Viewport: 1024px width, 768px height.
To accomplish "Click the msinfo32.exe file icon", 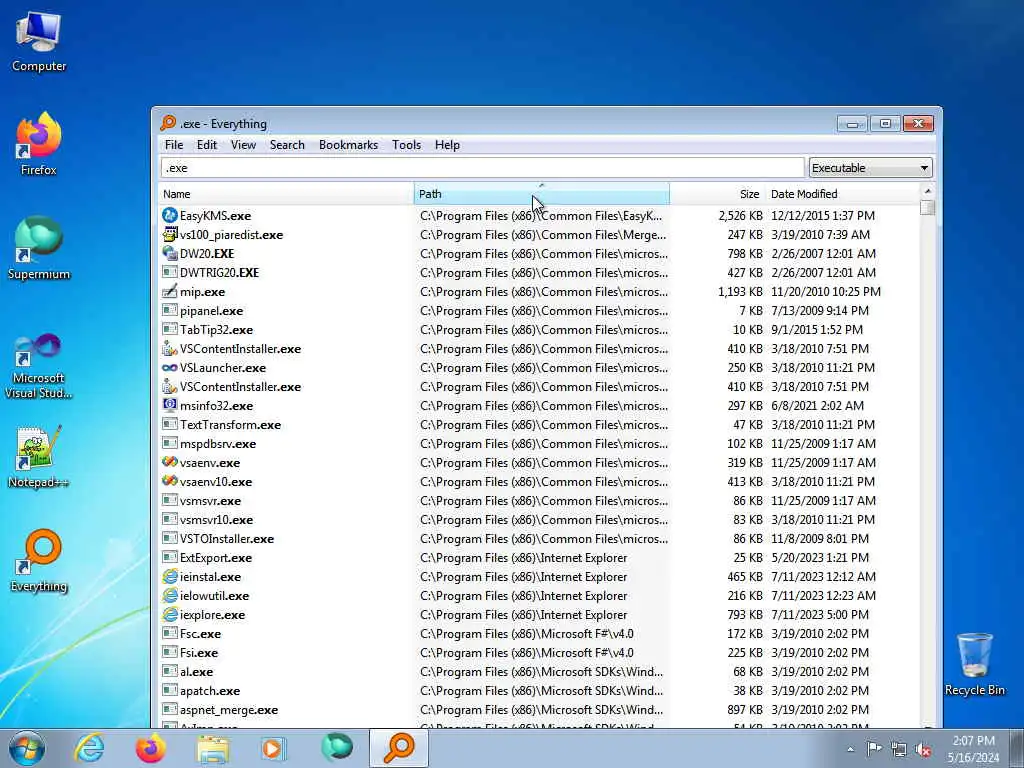I will (x=170, y=406).
